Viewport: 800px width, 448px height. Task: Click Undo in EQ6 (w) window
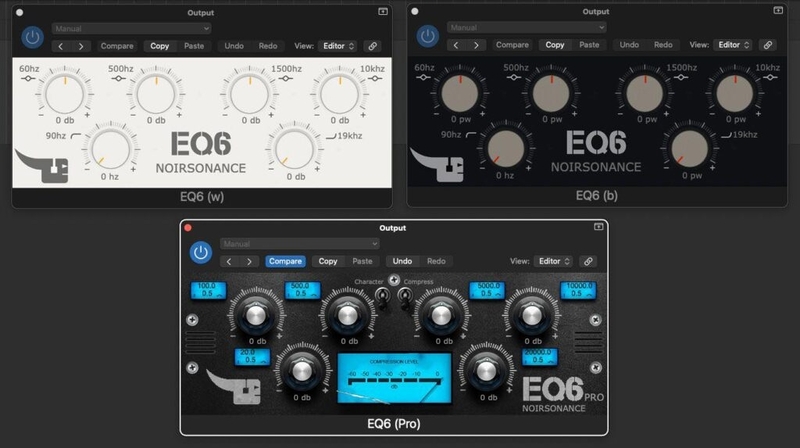pos(234,46)
